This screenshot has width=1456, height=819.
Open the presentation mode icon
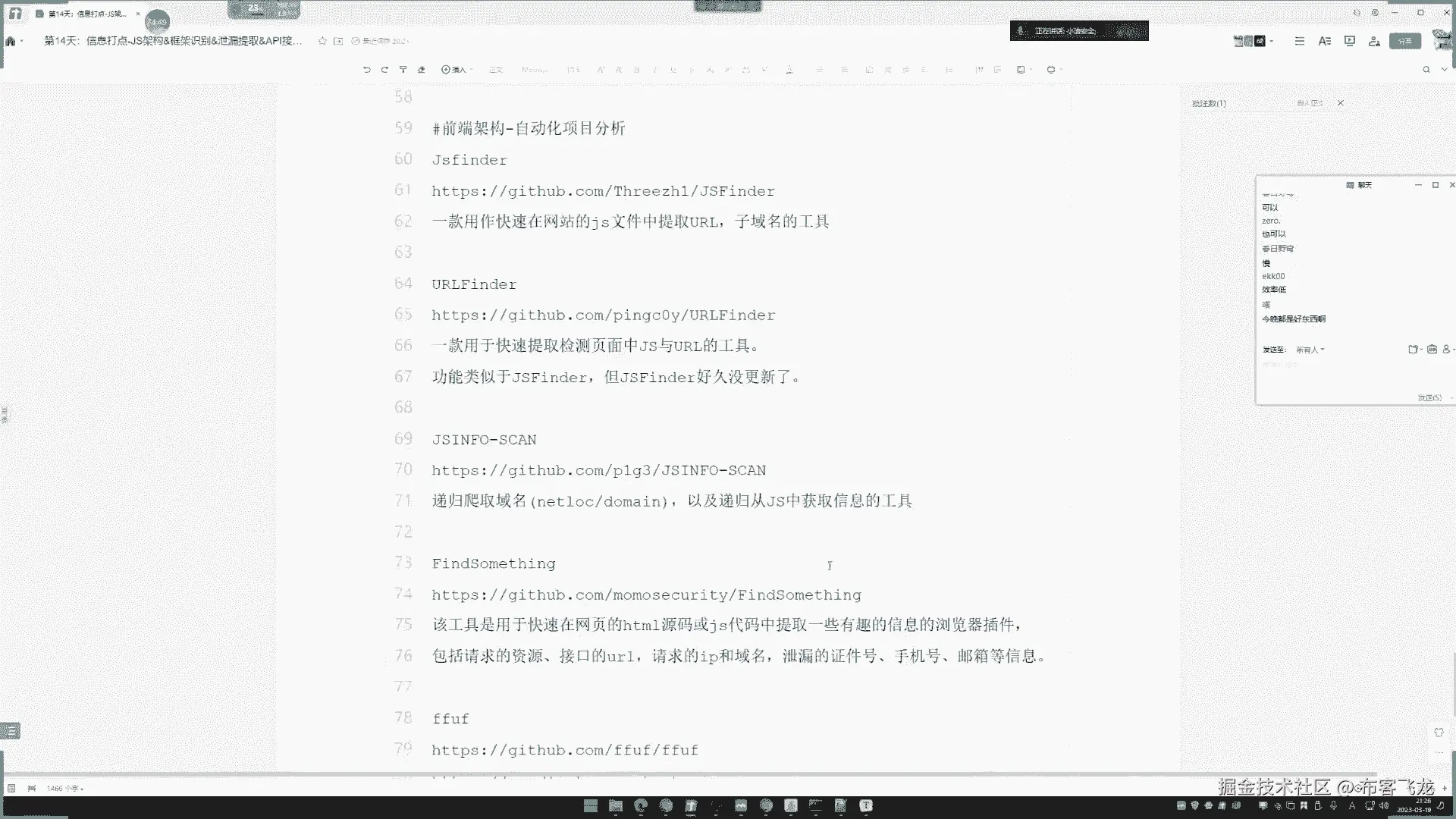click(x=1349, y=41)
